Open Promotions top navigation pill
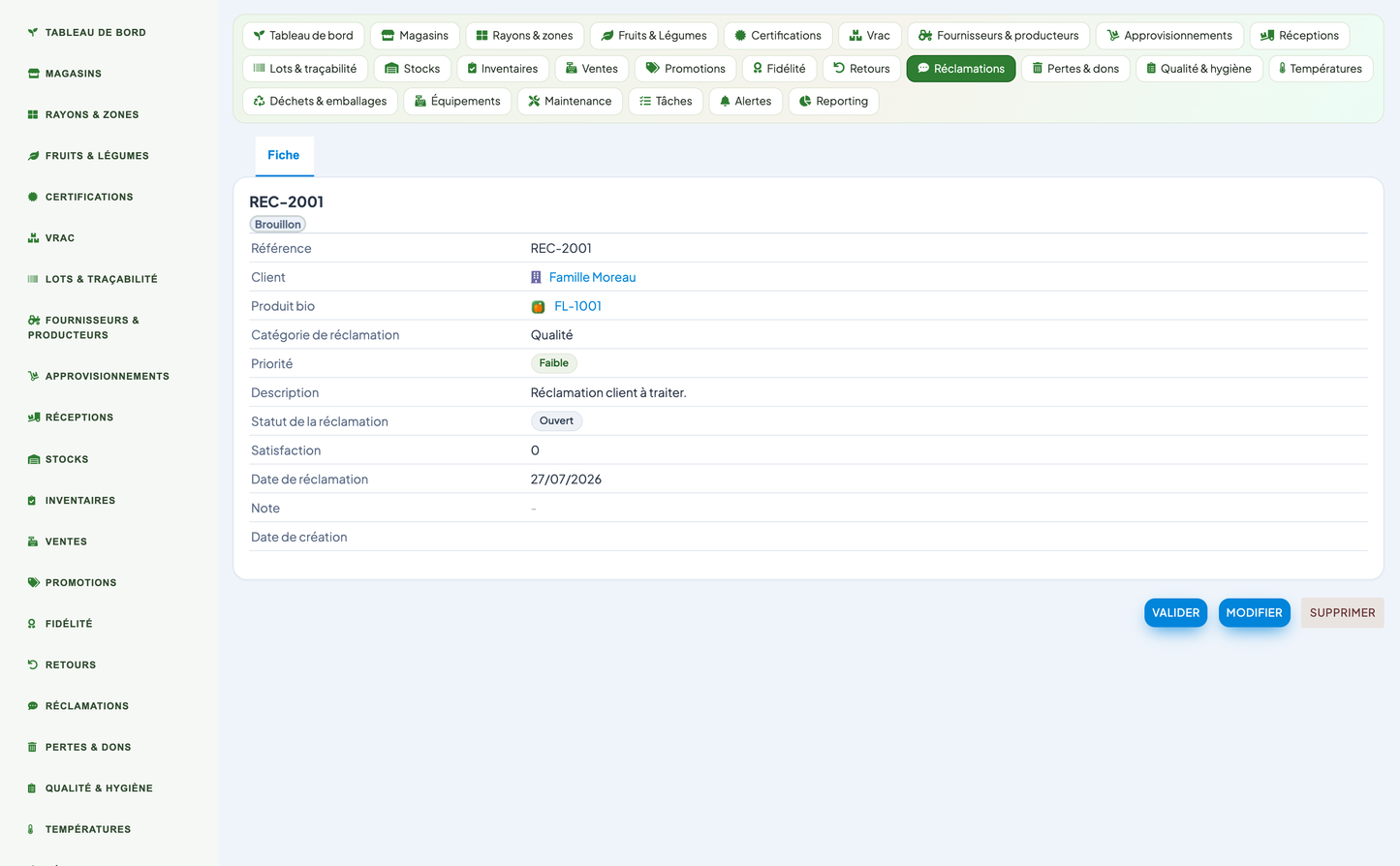1400x866 pixels. point(686,69)
